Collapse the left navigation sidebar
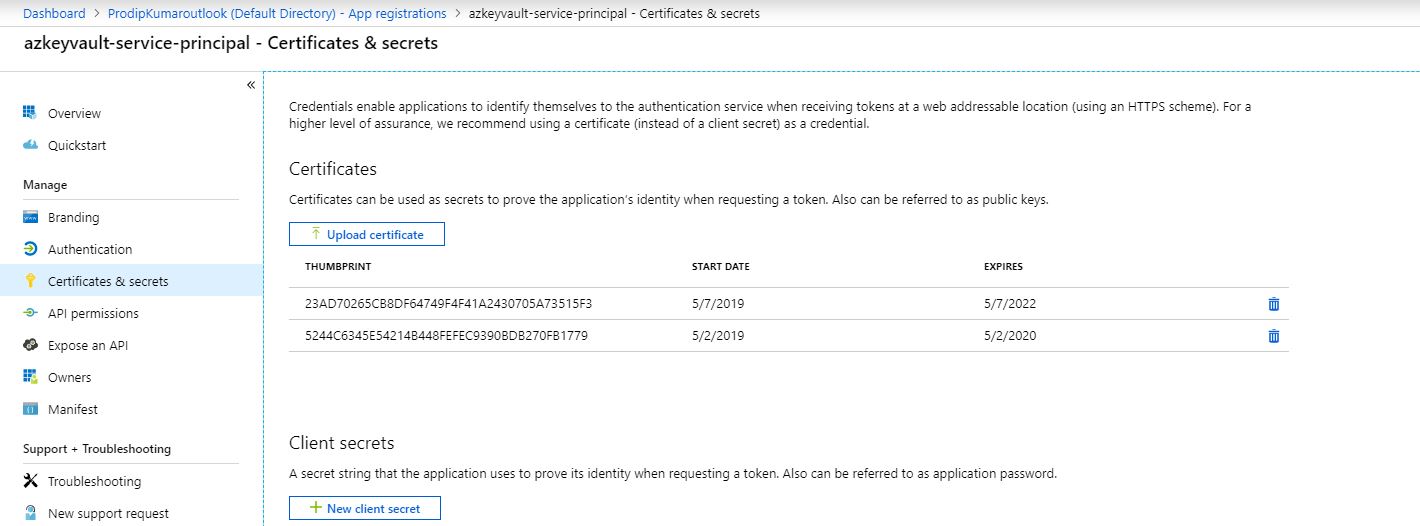Viewport: 1420px width, 526px height. [251, 85]
